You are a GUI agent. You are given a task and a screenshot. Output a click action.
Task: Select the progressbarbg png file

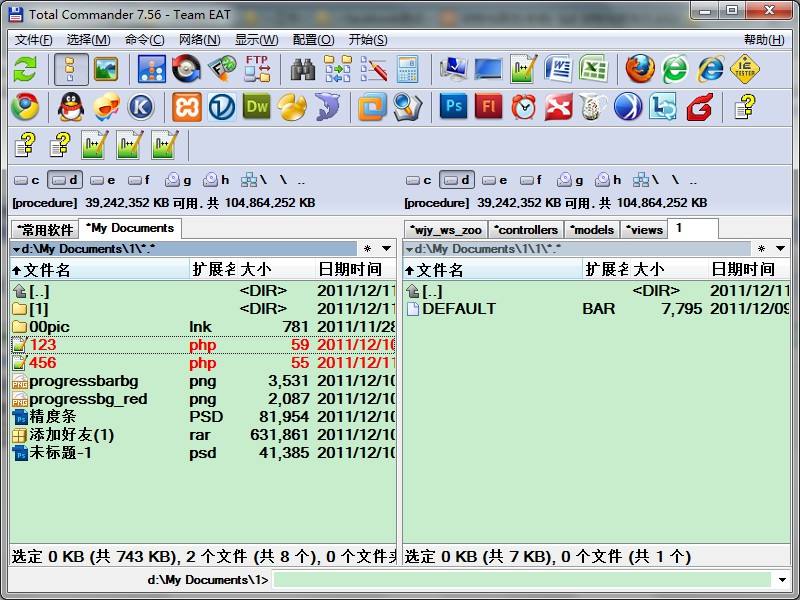click(x=203, y=381)
